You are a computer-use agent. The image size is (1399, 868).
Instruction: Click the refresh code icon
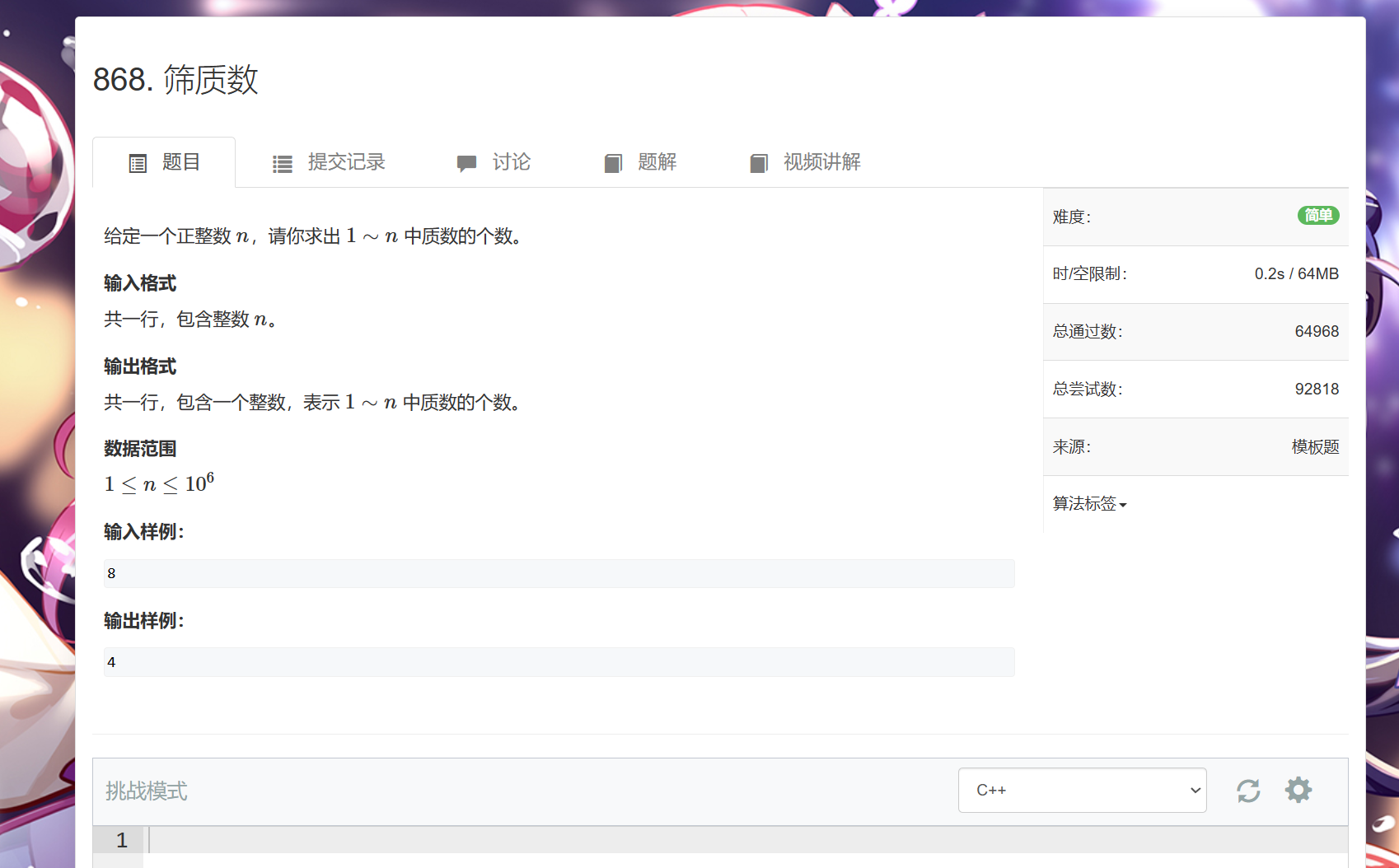1248,791
